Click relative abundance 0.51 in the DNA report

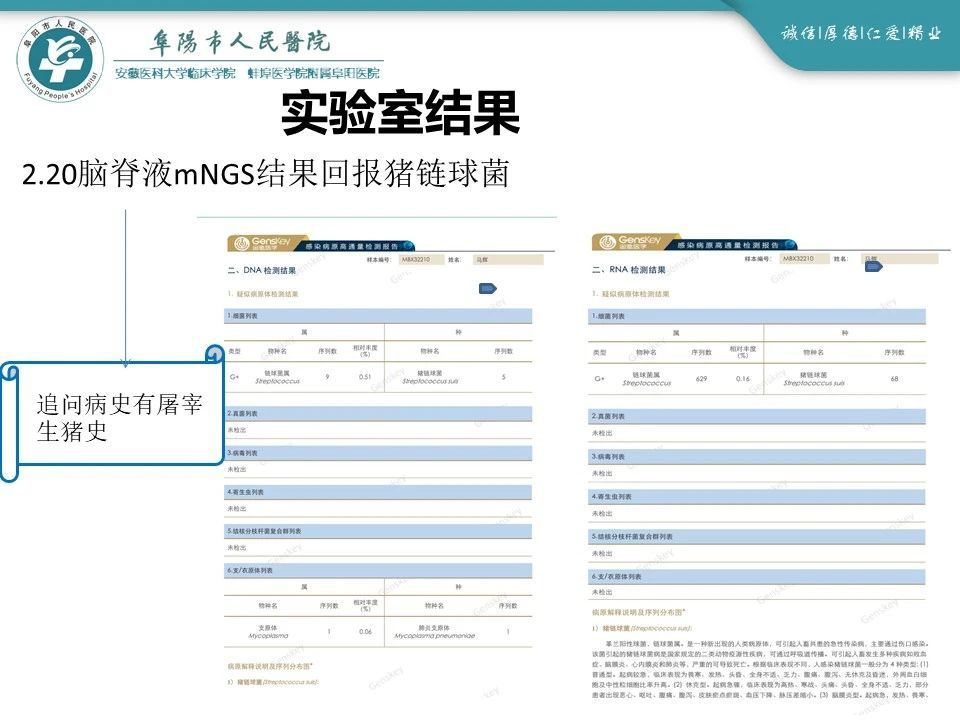click(x=365, y=377)
